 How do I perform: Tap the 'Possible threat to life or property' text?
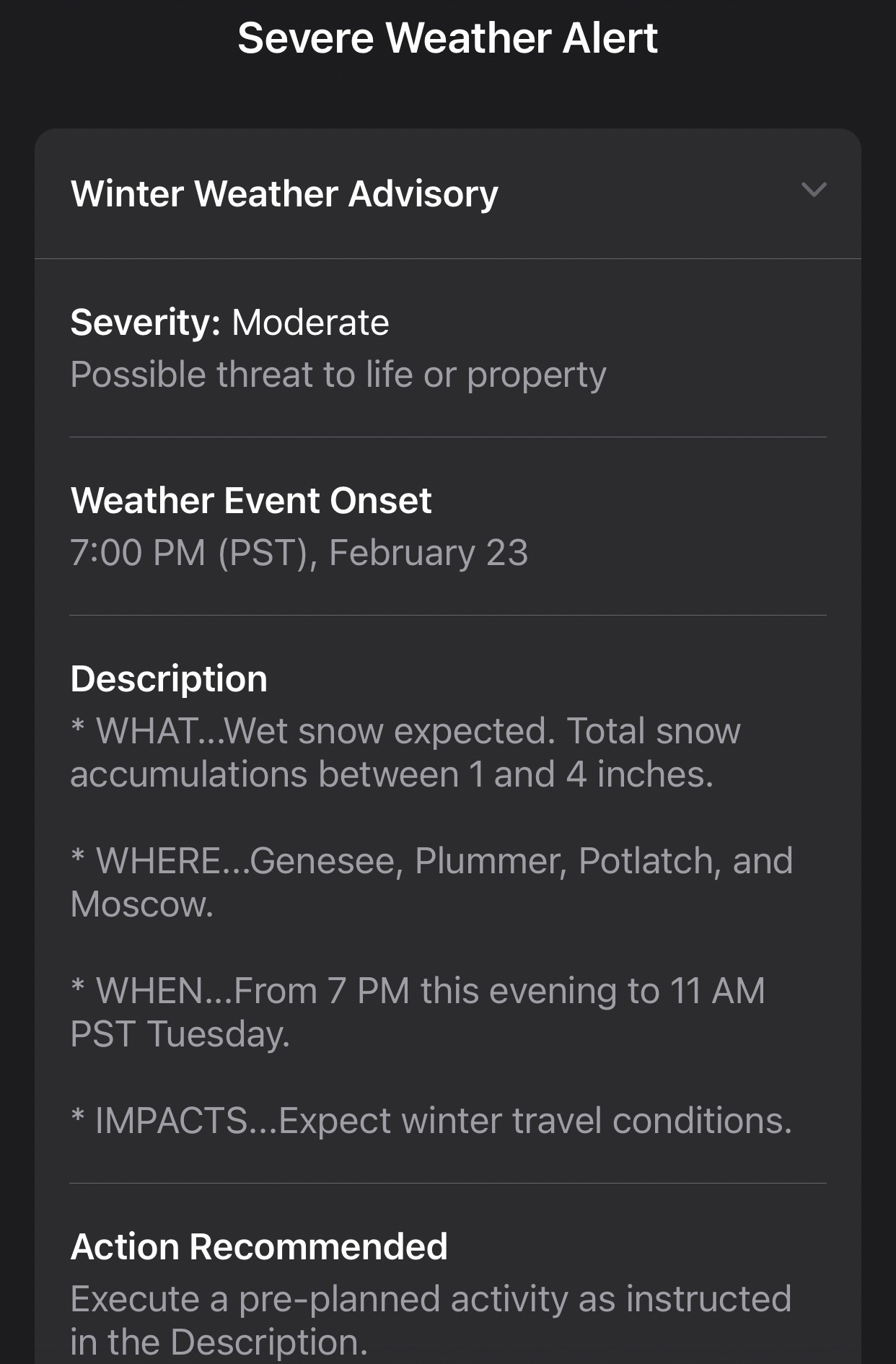[x=338, y=375]
